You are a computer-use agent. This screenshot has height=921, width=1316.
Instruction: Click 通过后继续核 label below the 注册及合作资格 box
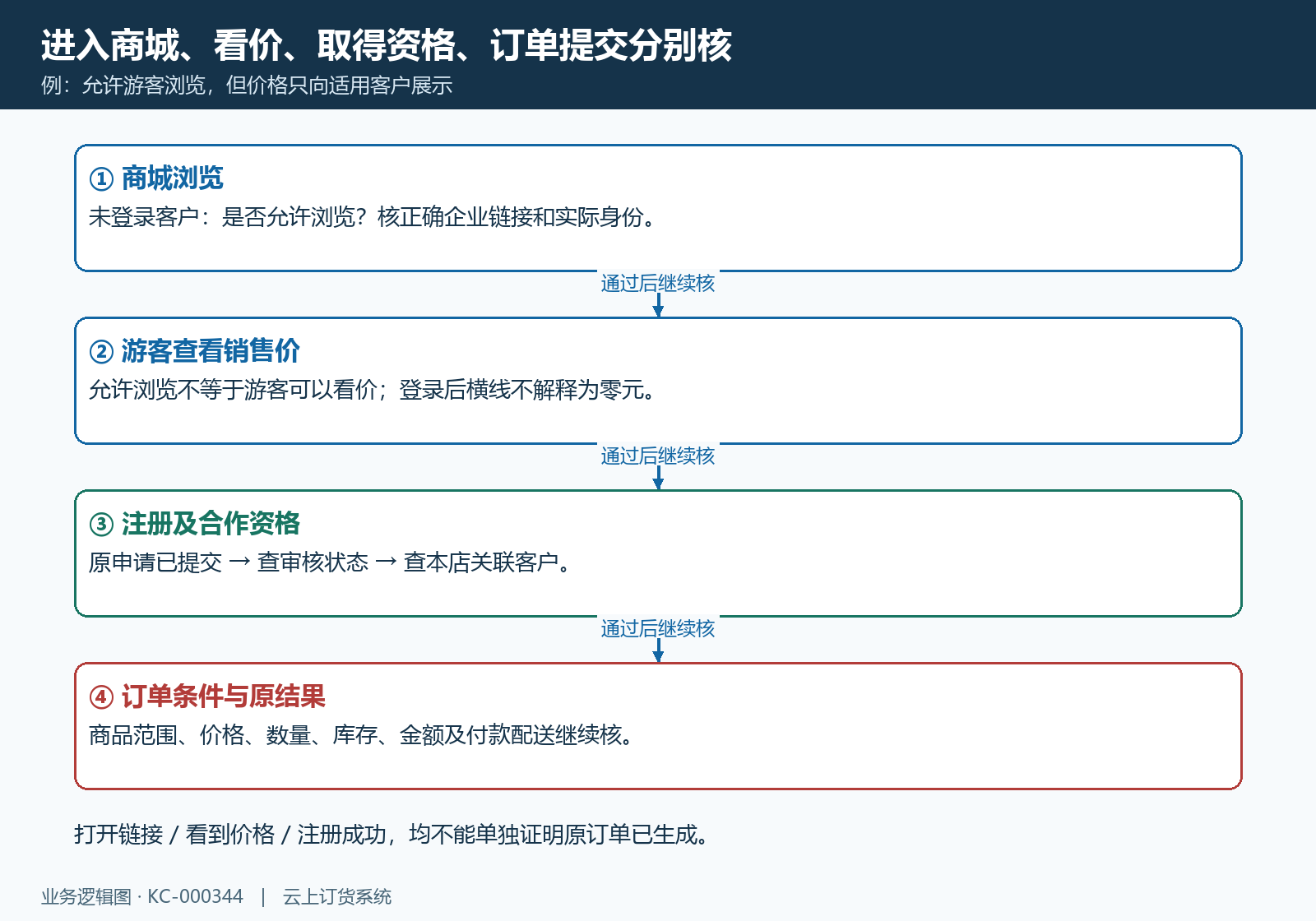(x=658, y=628)
